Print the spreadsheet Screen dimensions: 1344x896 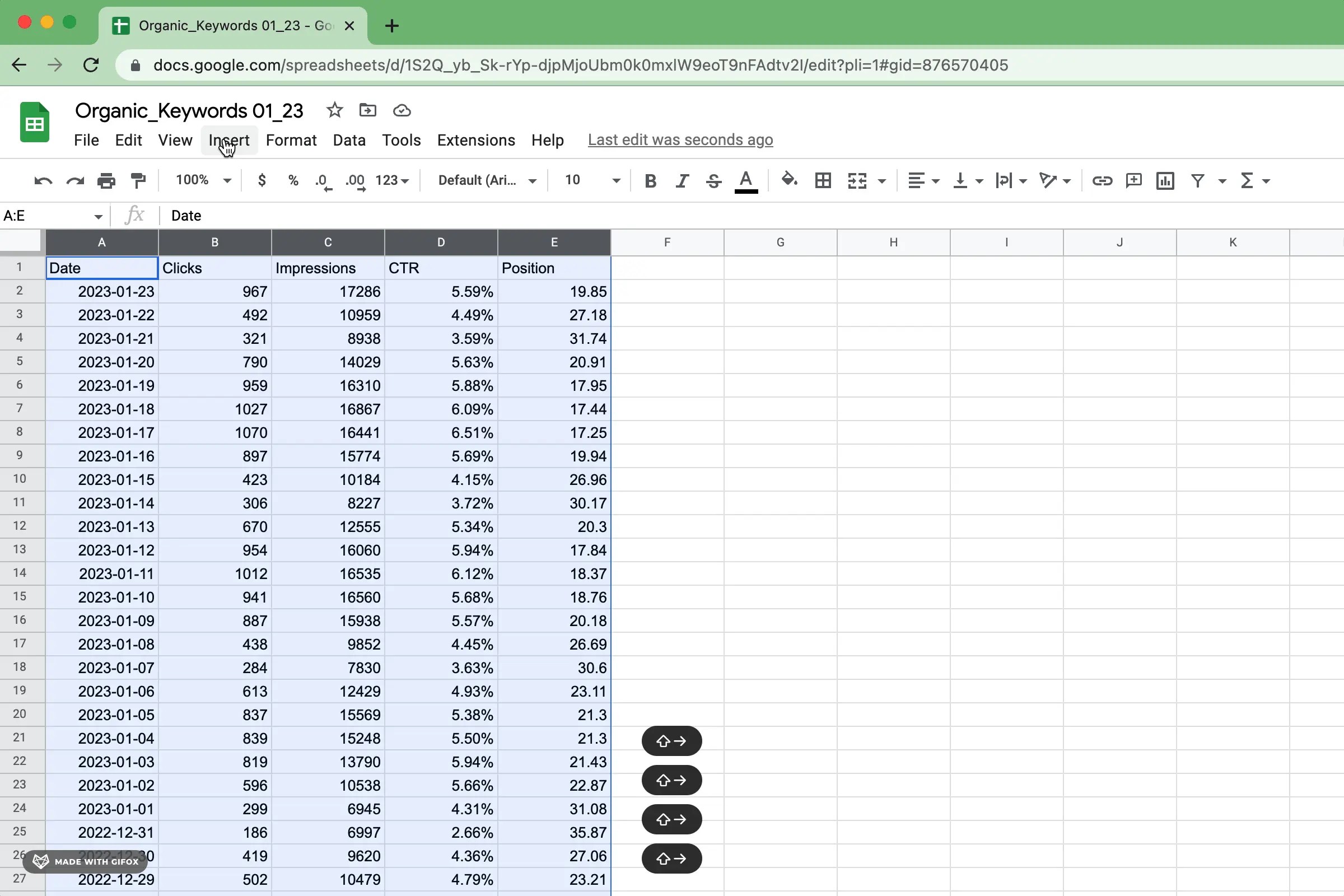[x=106, y=180]
